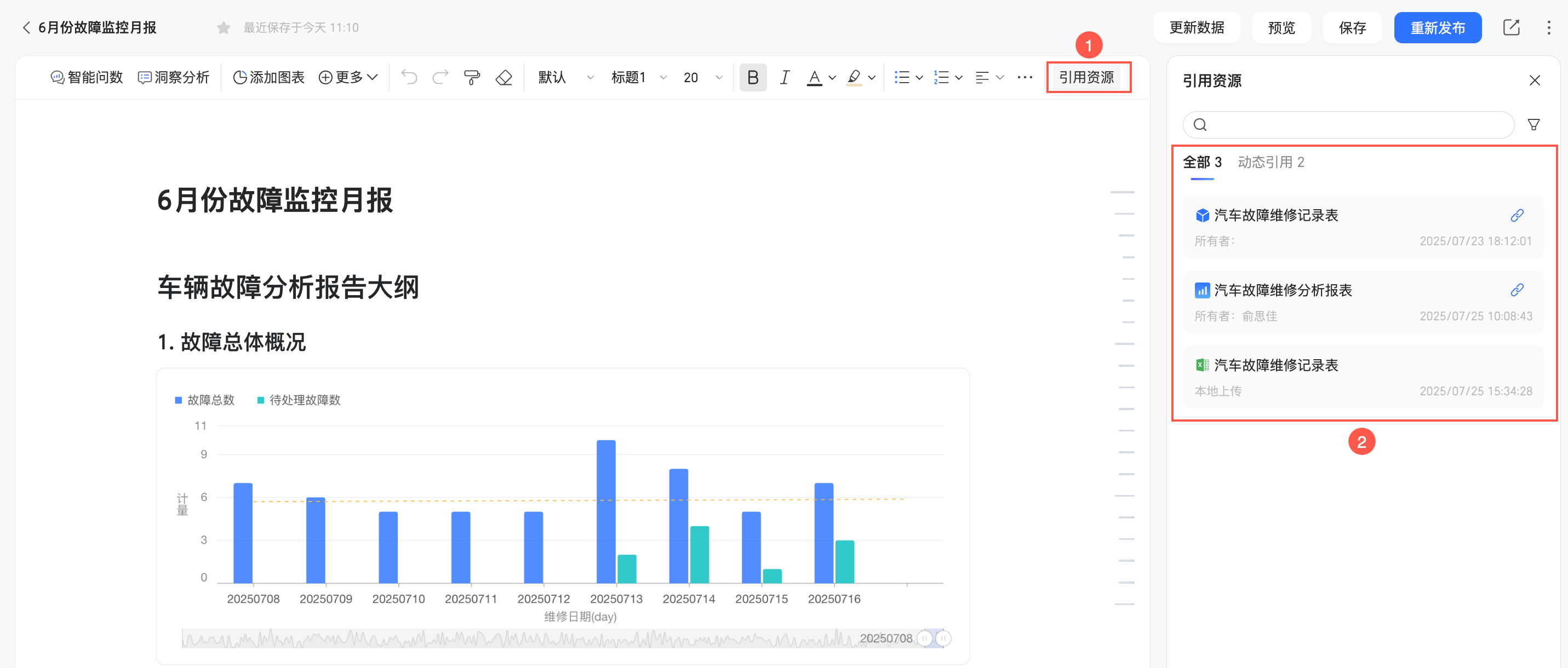Click the chart timeline slider handle
This screenshot has height=668, width=1568.
click(x=924, y=638)
